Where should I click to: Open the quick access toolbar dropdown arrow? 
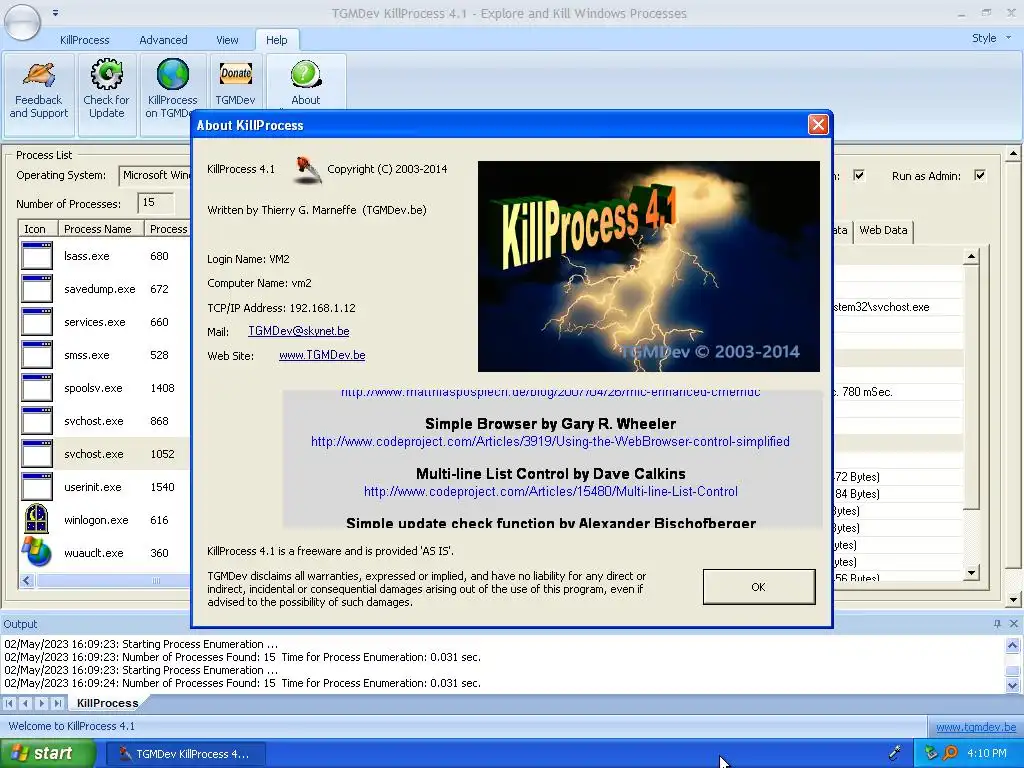[56, 12]
